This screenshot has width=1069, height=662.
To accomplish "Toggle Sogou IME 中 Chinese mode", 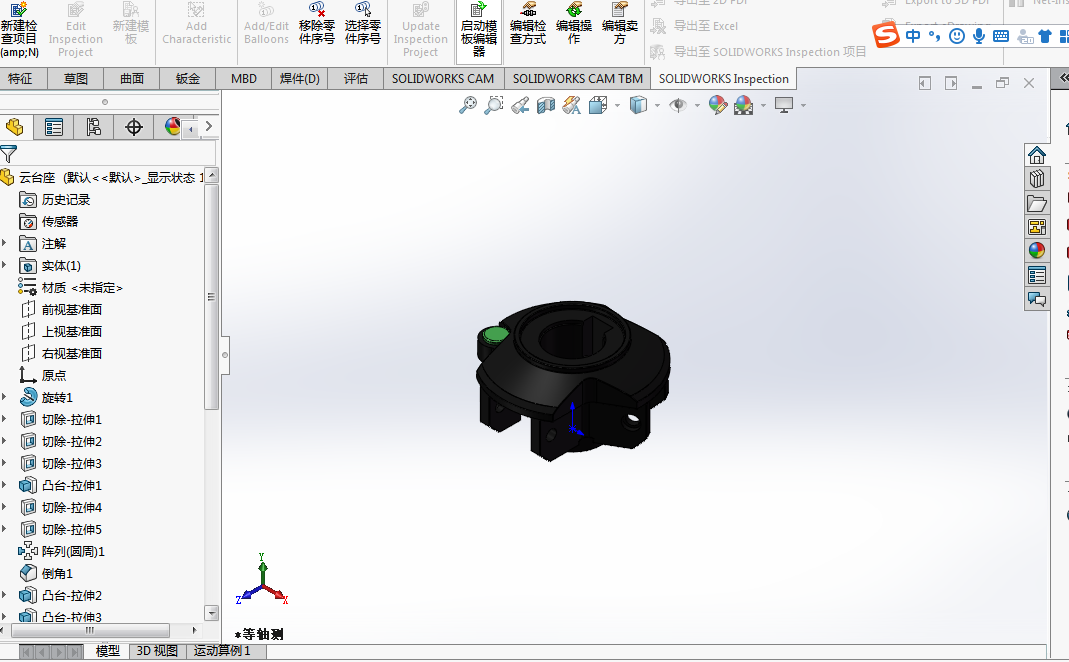I will [x=913, y=36].
